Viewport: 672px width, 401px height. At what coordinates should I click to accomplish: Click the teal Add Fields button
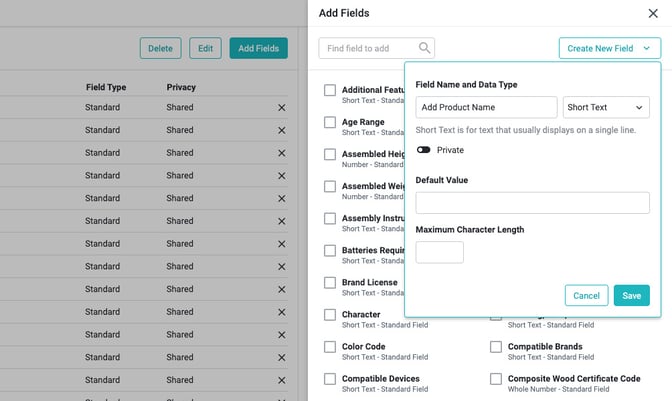pyautogui.click(x=259, y=48)
